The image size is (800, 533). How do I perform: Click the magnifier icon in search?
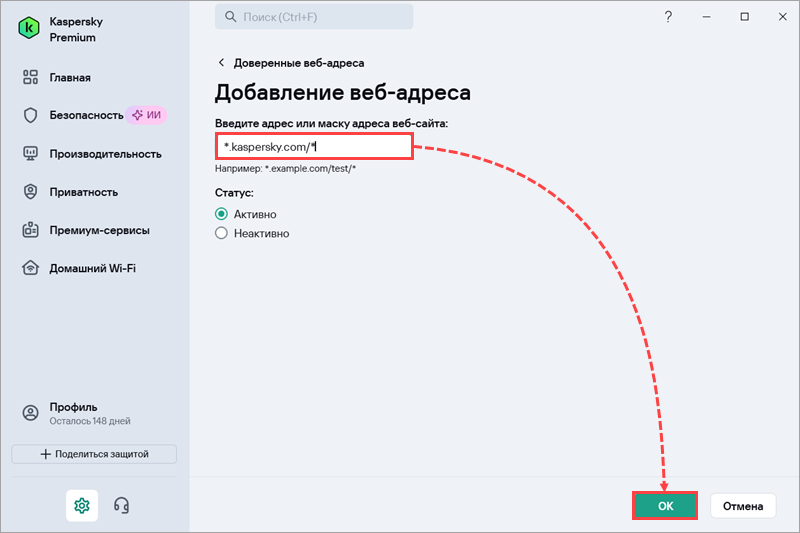231,17
